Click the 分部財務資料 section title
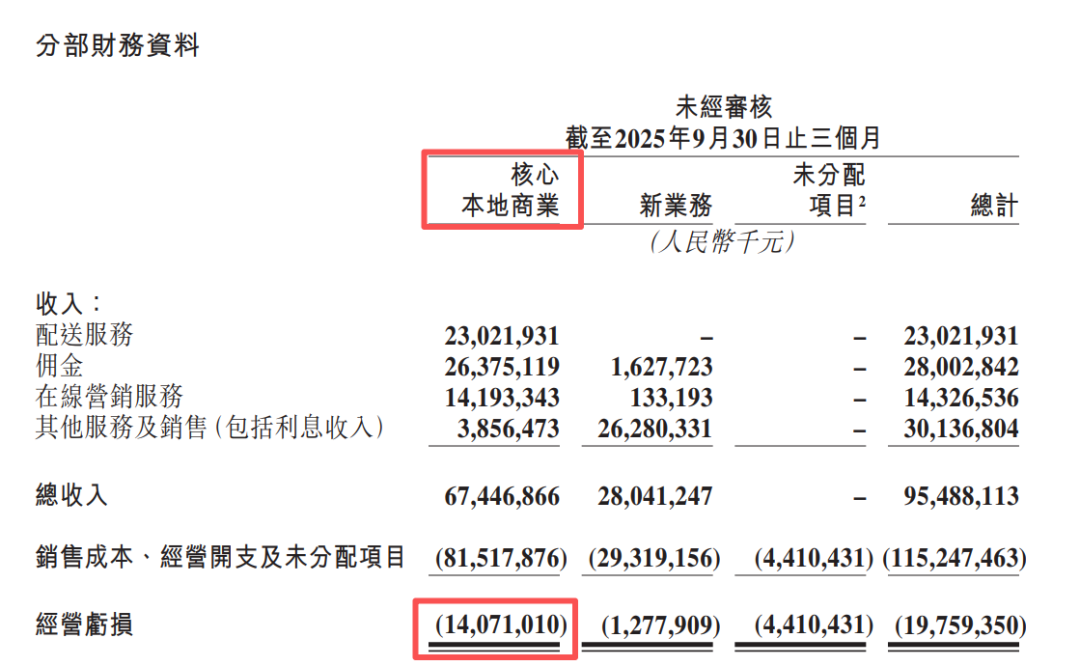1080x666 pixels. (x=118, y=46)
